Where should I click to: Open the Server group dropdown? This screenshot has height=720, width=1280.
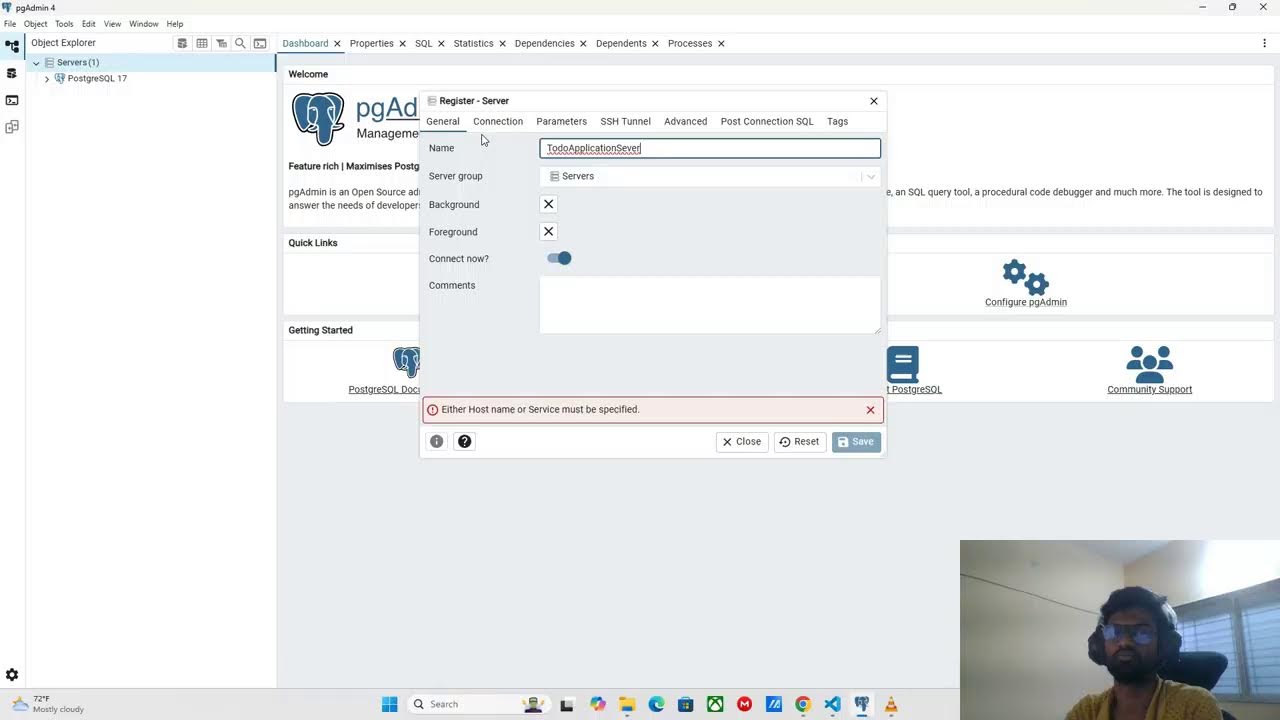[x=710, y=176]
